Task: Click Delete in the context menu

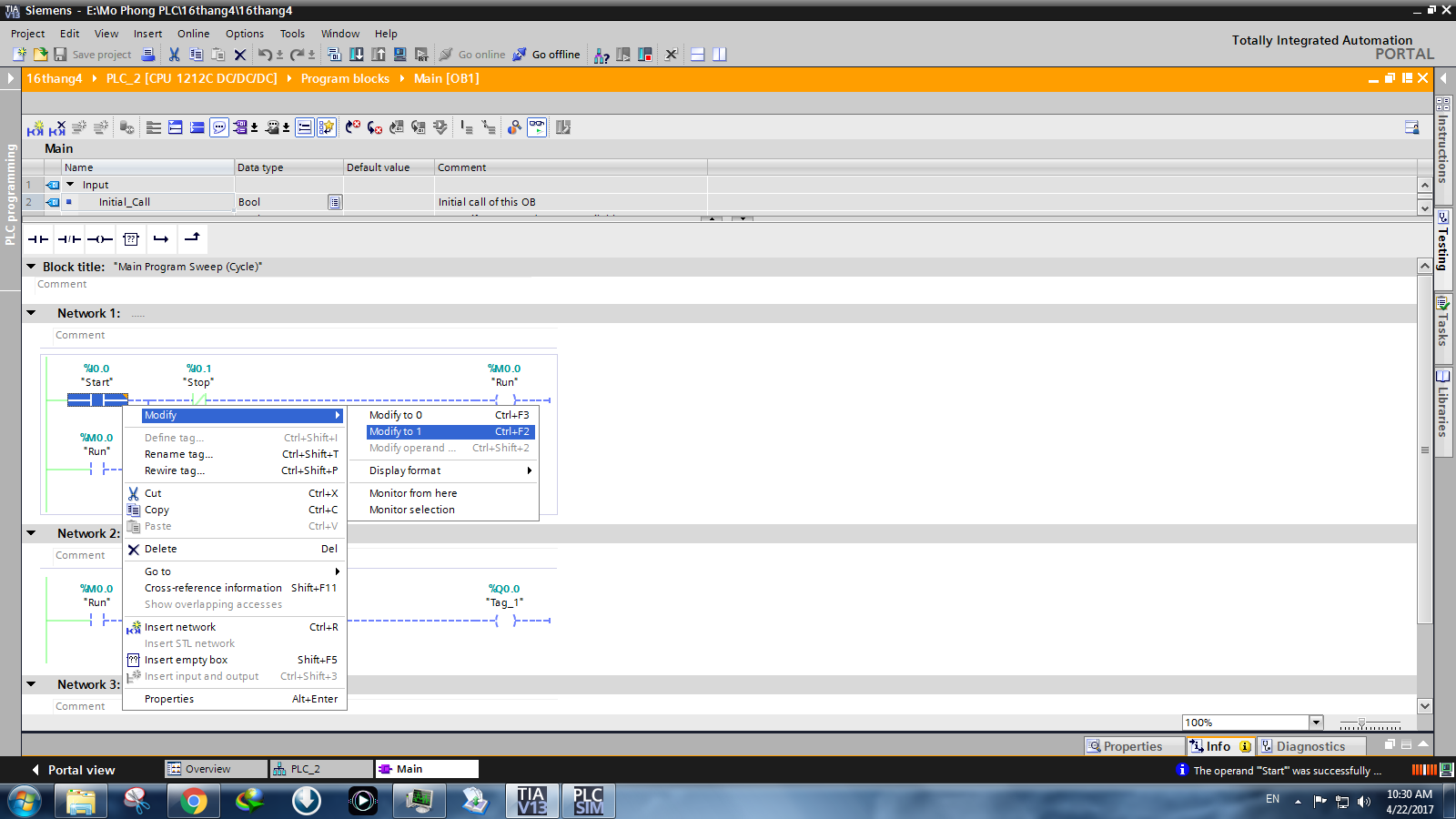Action: pyautogui.click(x=235, y=549)
